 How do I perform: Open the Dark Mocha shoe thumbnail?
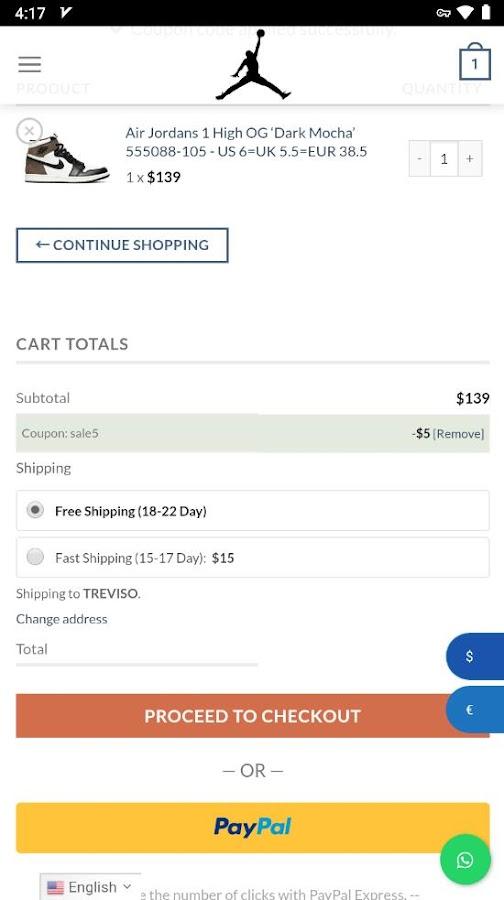point(66,159)
